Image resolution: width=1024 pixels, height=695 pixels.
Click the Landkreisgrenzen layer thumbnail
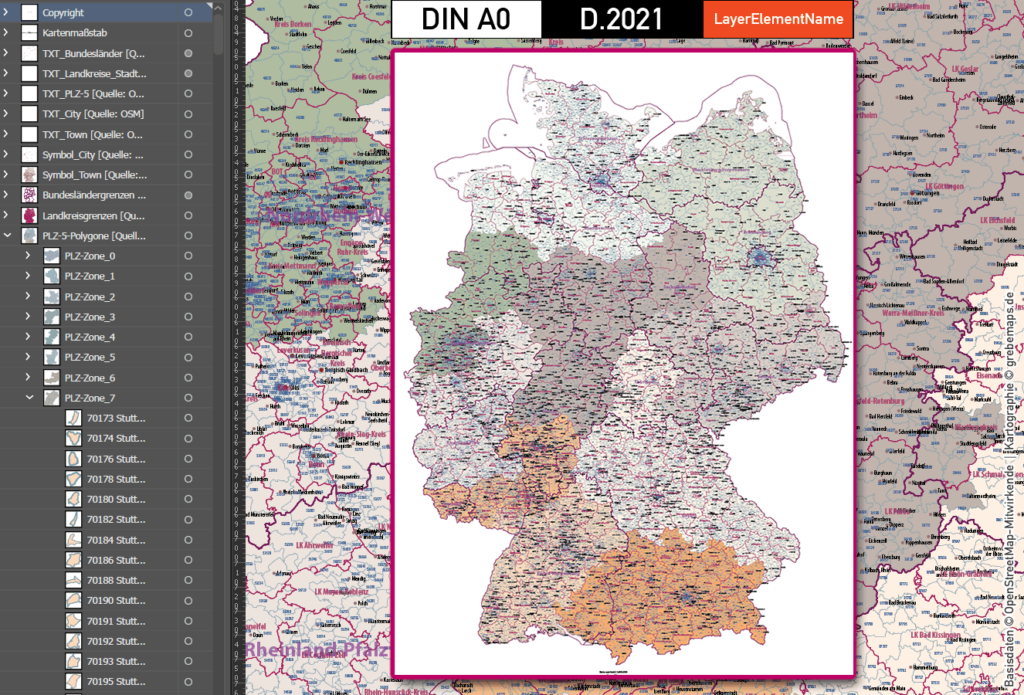pyautogui.click(x=28, y=215)
